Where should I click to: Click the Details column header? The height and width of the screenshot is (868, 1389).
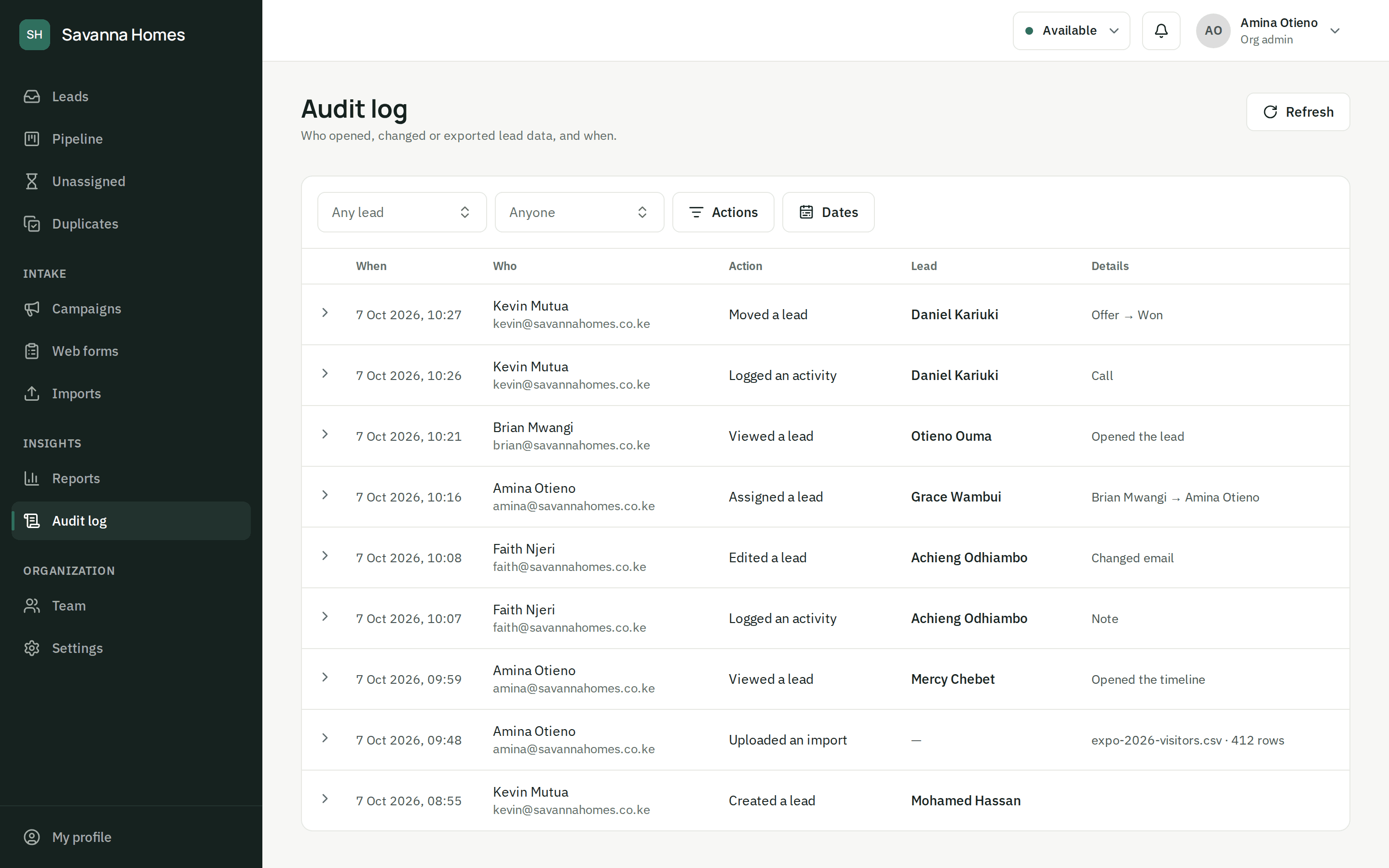pos(1109,266)
